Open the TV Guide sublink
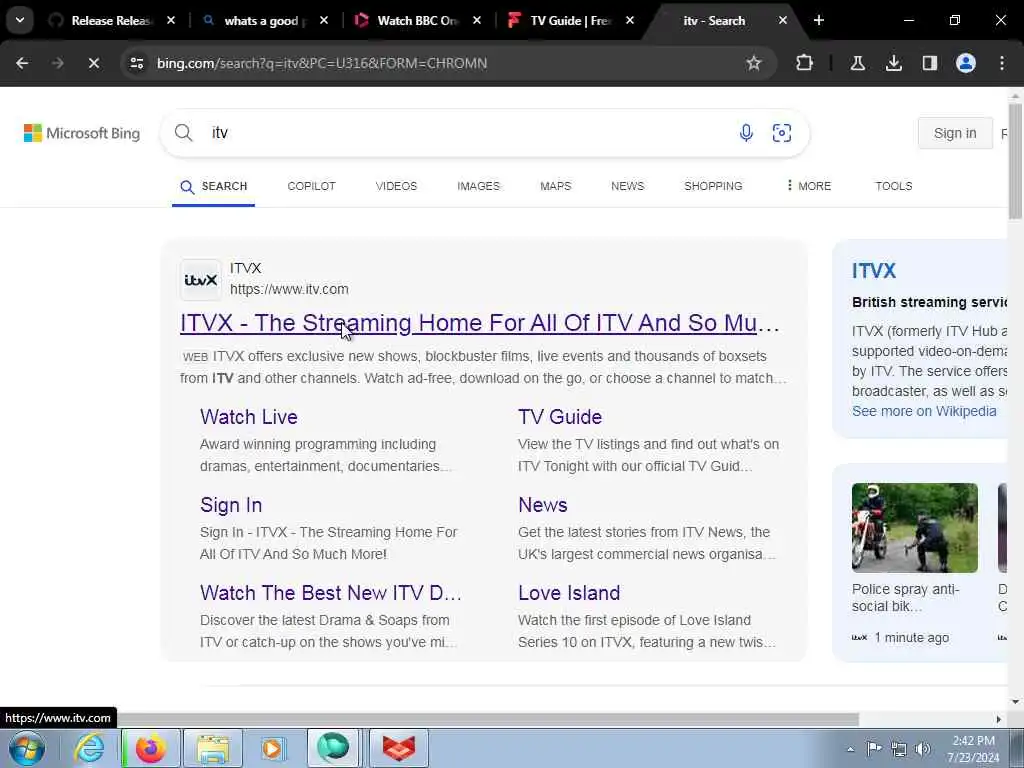 (560, 417)
